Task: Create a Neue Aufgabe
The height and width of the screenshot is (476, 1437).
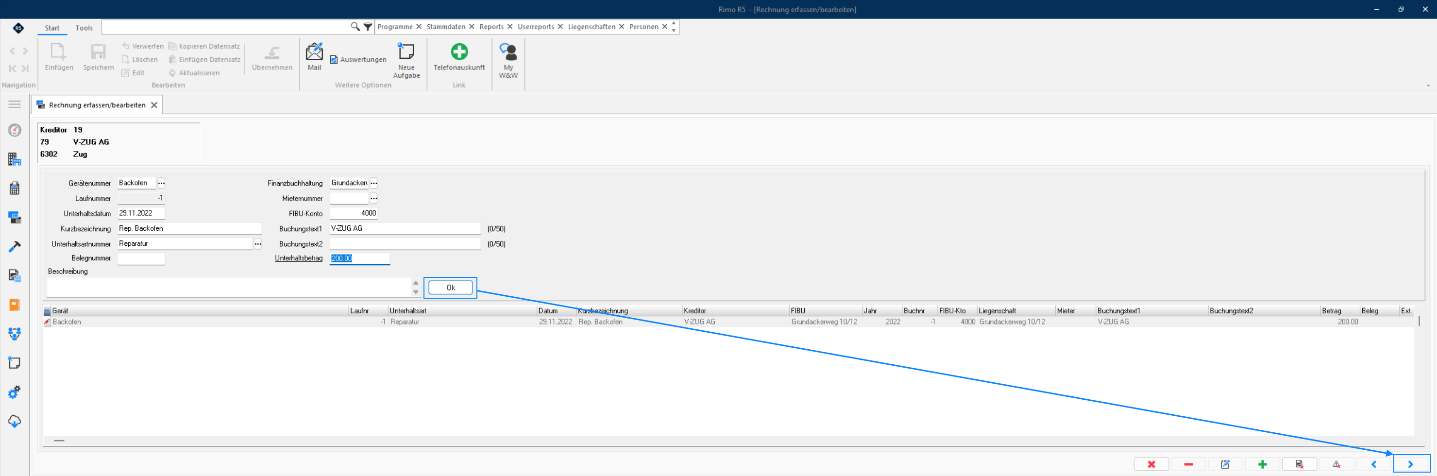Action: [407, 61]
